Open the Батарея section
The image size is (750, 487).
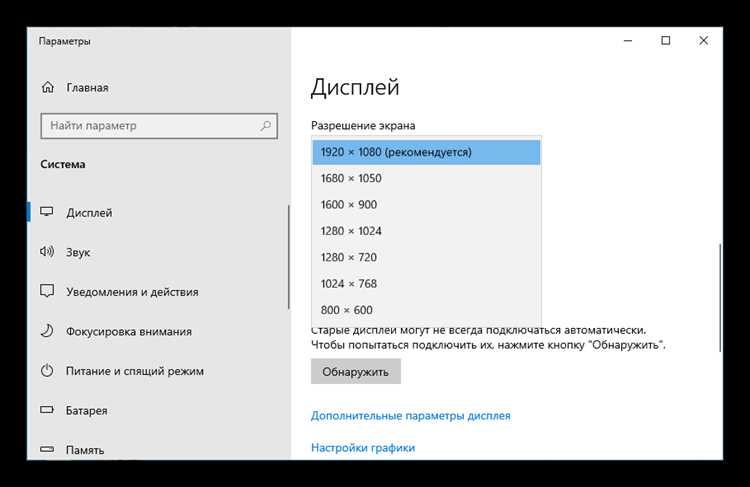(x=87, y=410)
